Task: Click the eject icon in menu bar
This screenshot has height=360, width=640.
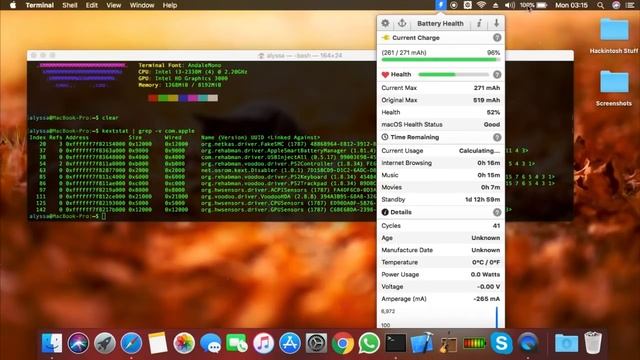Action: 496,5
